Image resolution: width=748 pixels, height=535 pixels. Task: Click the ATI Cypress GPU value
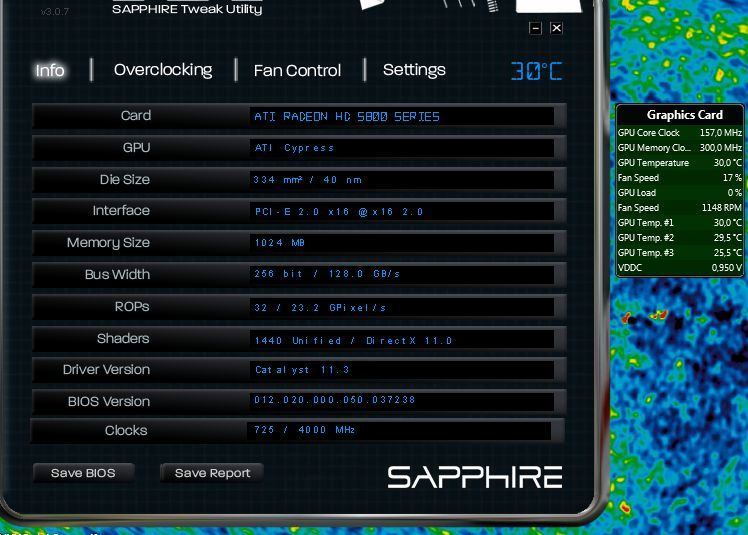tap(294, 148)
